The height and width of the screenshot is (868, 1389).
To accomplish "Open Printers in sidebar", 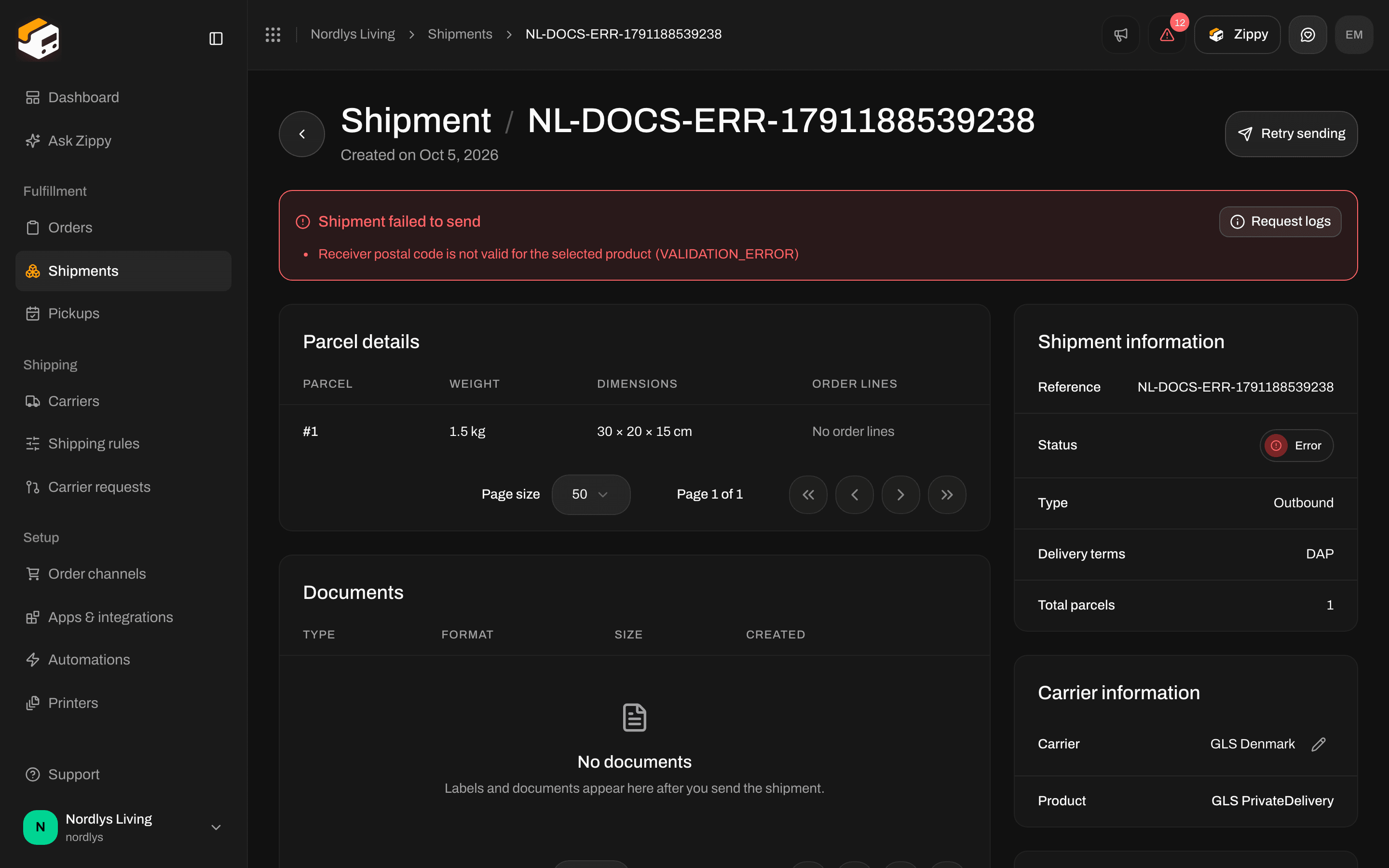I will (123, 703).
